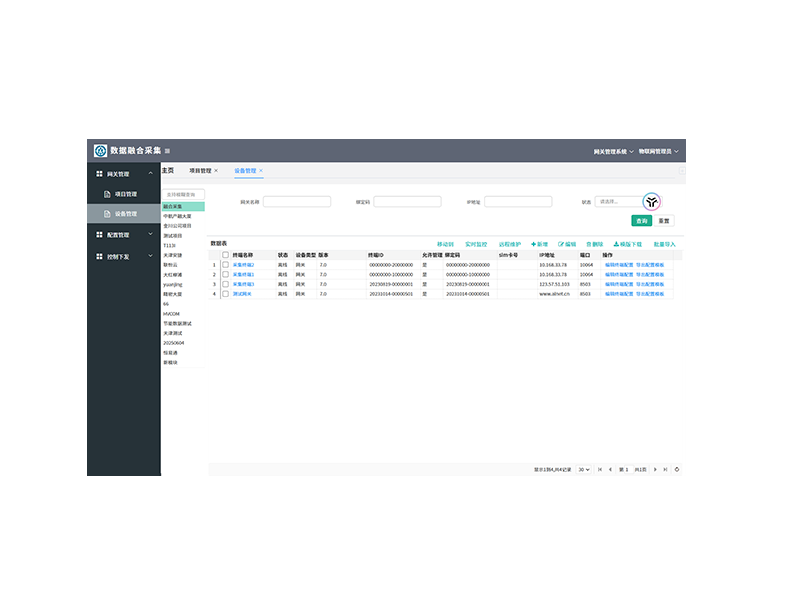Close the 项目管理 tab
The height and width of the screenshot is (600, 800).
tap(216, 171)
